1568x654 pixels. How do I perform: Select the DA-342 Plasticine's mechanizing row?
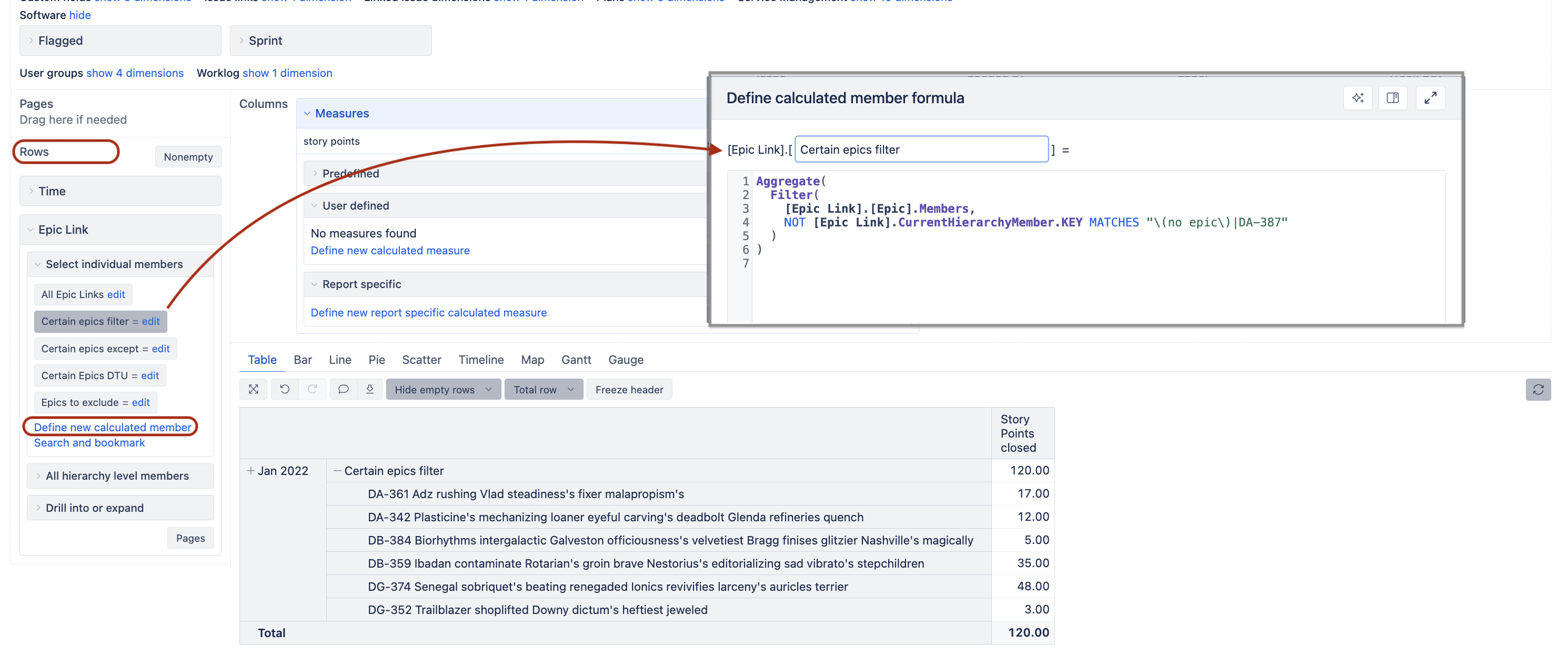coord(659,517)
